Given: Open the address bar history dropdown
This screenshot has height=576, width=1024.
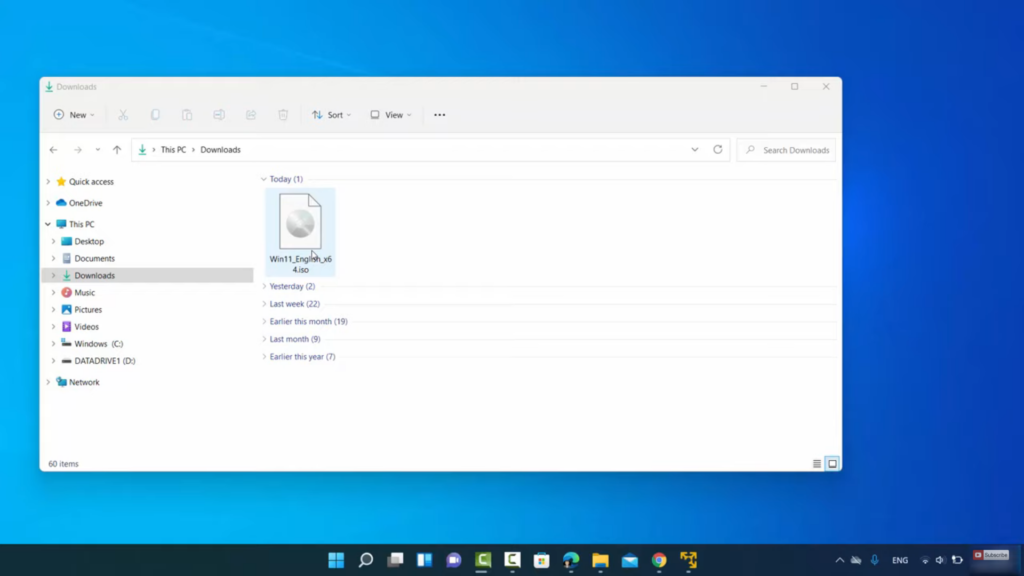Looking at the screenshot, I should click(x=695, y=150).
